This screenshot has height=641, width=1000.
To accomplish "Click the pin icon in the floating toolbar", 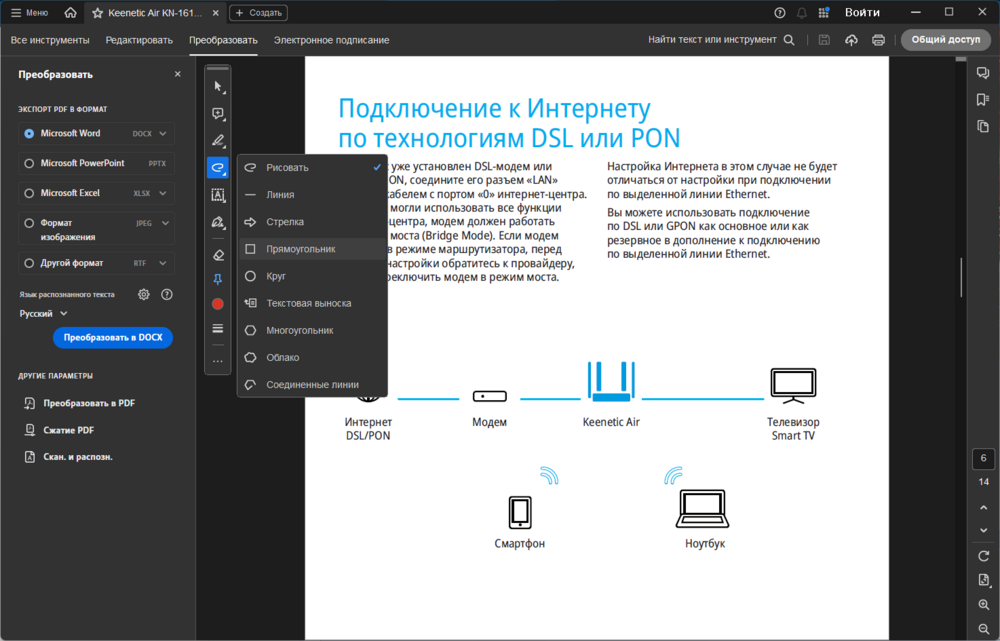I will 218,280.
